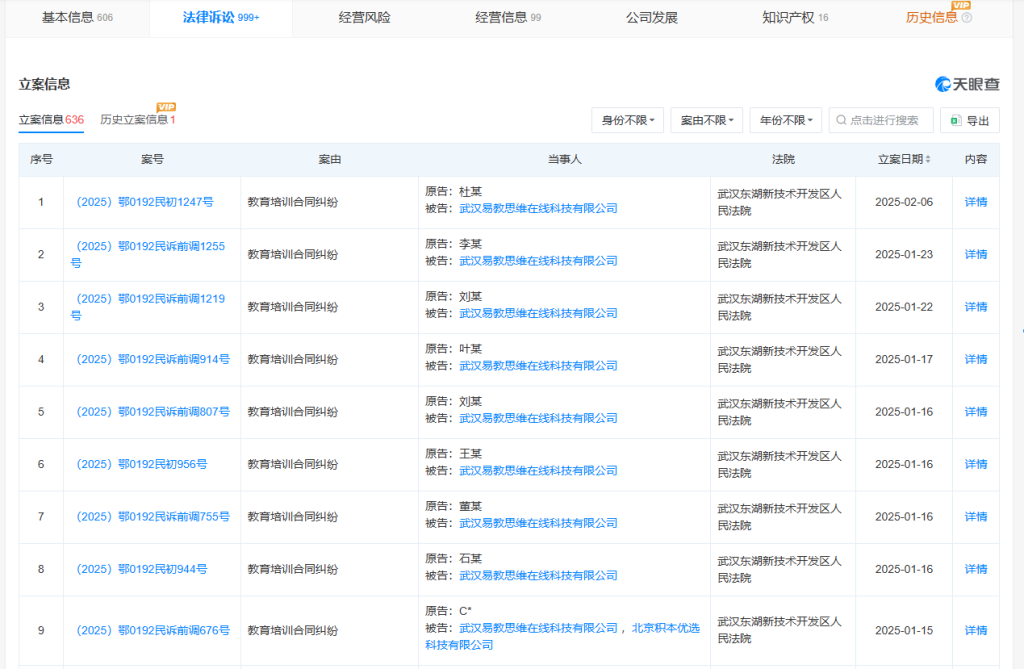Screen dimensions: 1024x669
Task: Open the 基本信息 tab
Action: tap(77, 18)
